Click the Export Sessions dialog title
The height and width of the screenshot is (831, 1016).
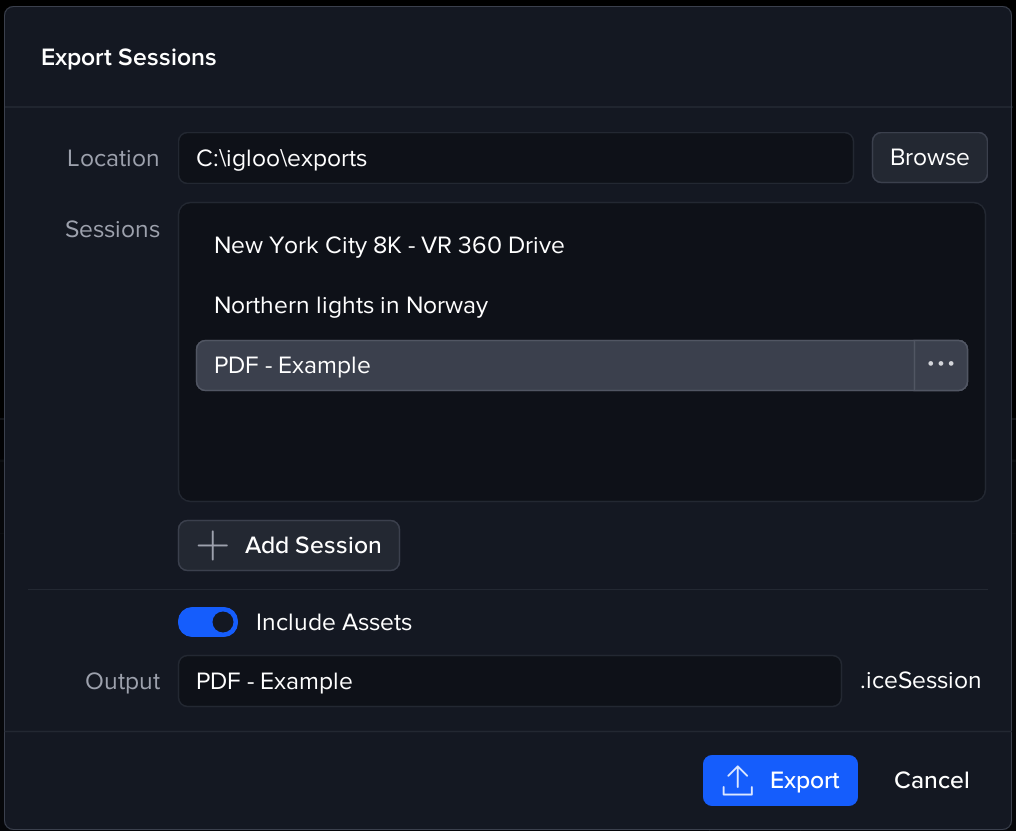(128, 57)
